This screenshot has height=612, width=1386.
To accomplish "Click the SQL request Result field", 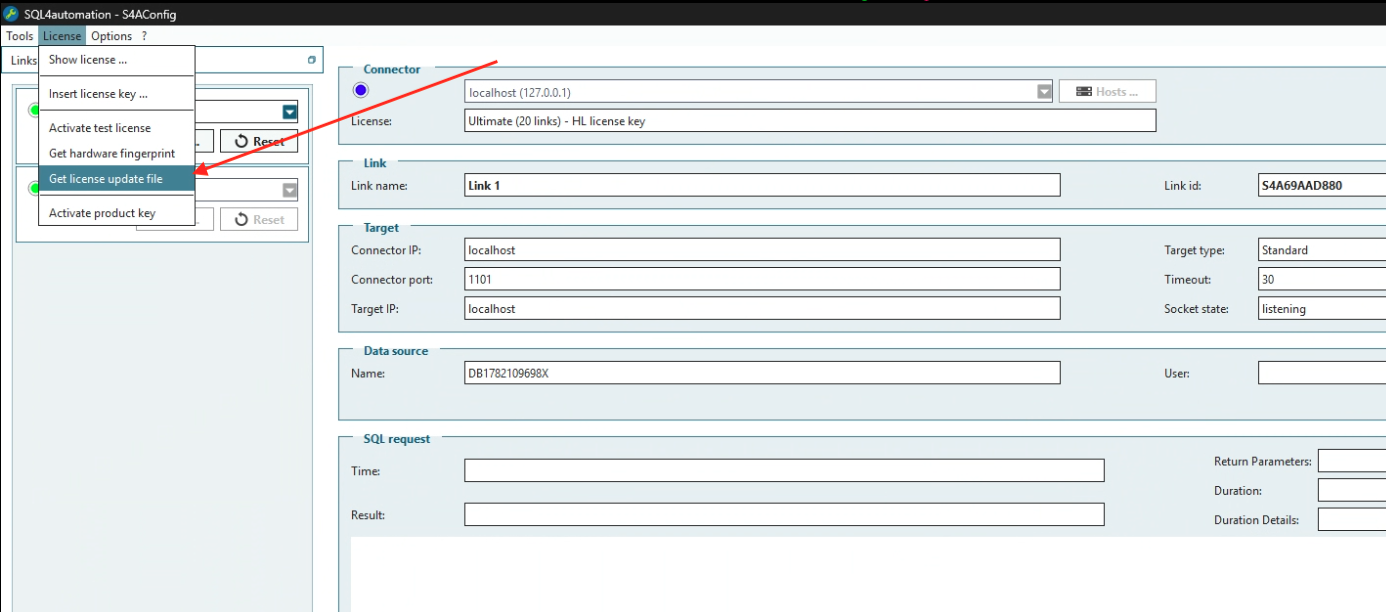I will [x=784, y=515].
